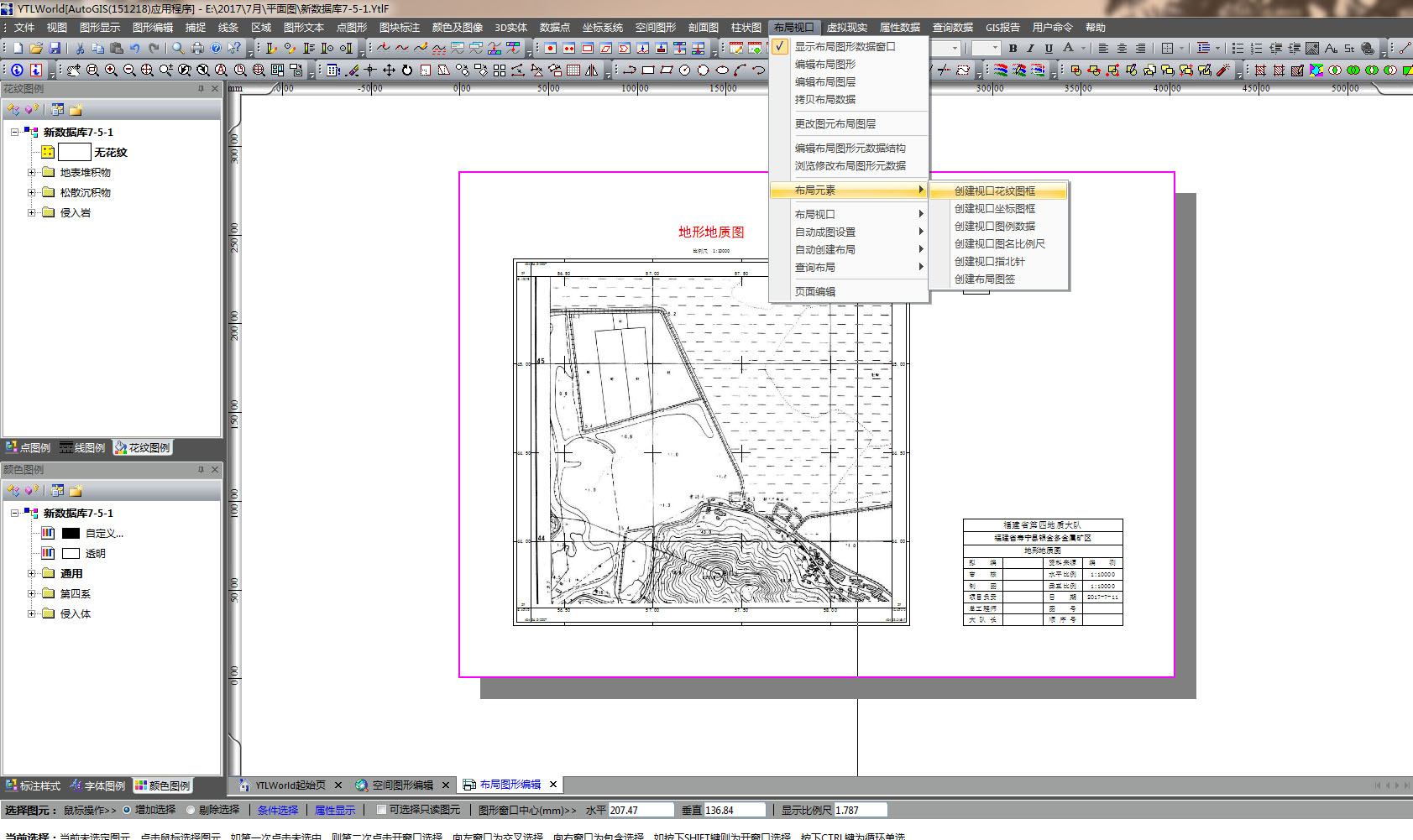Switch to 空间图形编辑 document tab

(x=402, y=785)
